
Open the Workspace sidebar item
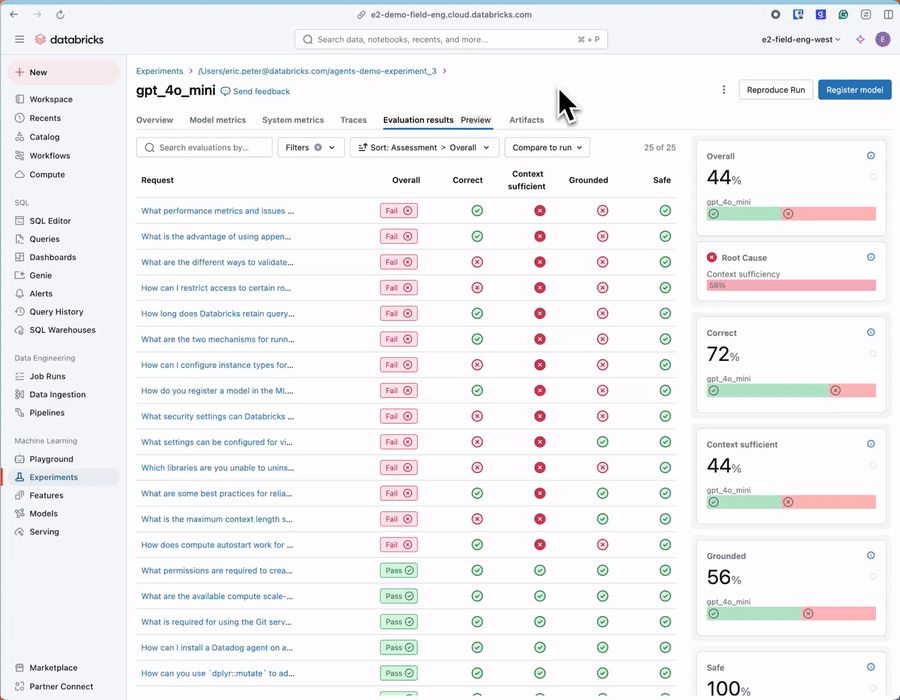click(x=51, y=99)
